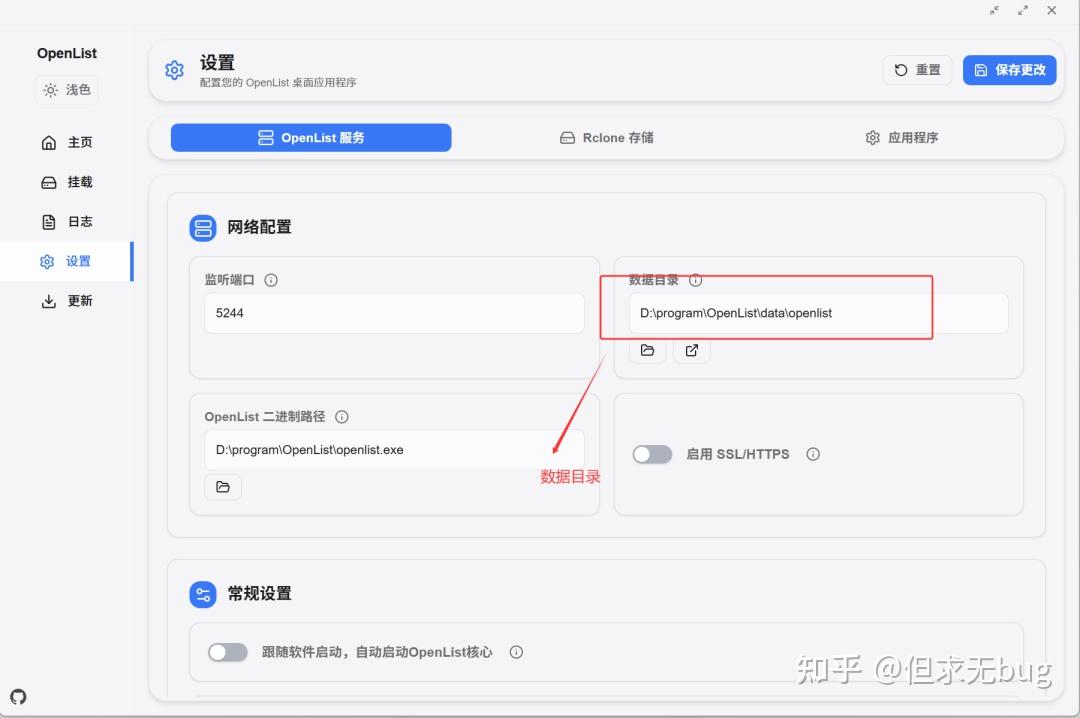
Task: Click the 浅色 theme switcher
Action: tap(67, 90)
